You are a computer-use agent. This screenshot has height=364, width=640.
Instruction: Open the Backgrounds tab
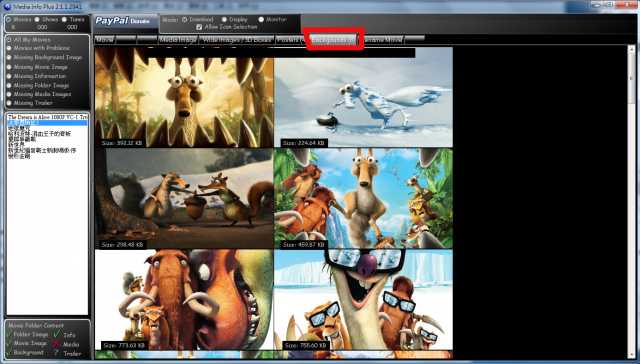333,40
